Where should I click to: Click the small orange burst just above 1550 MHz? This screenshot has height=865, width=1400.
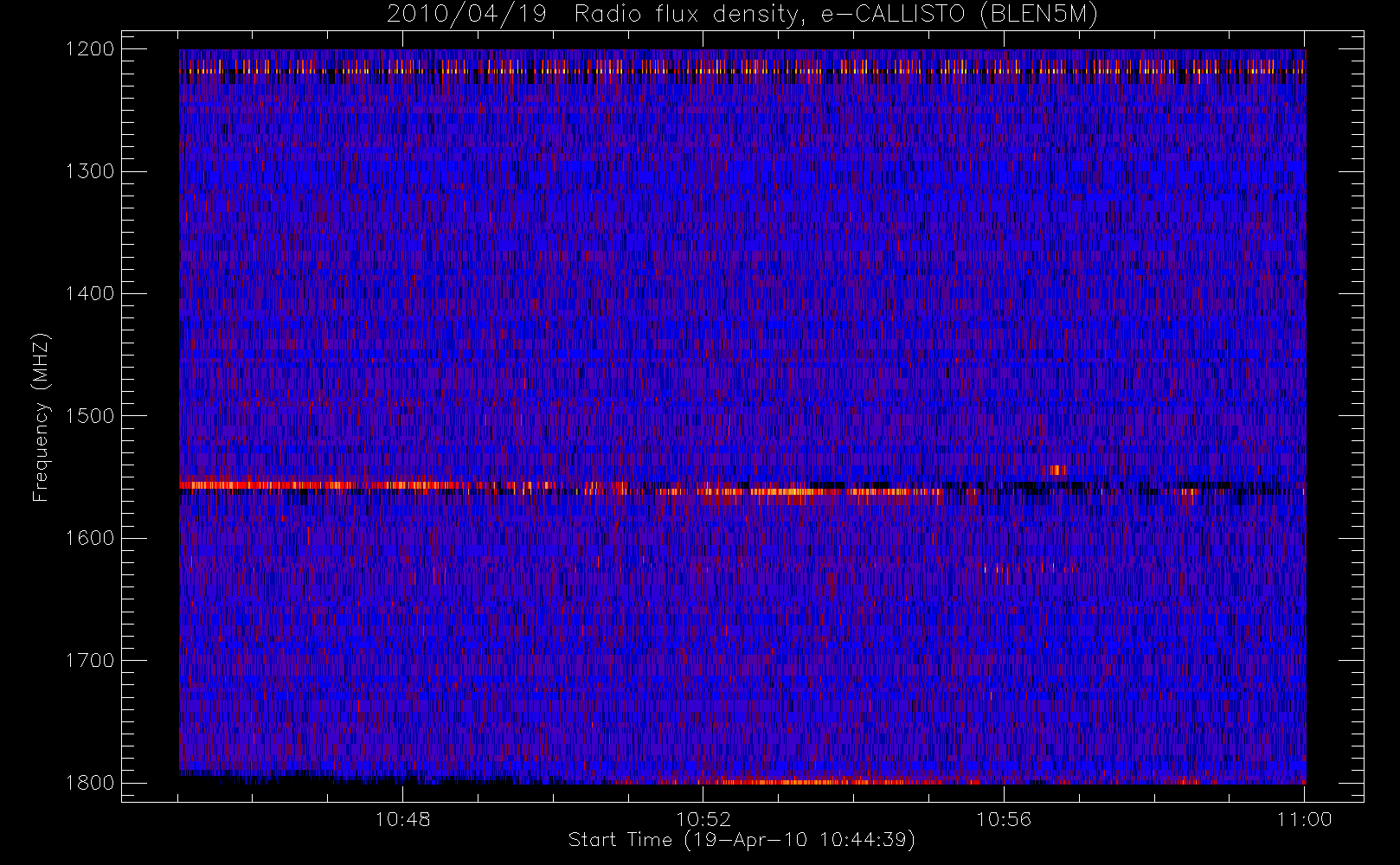(x=1056, y=471)
